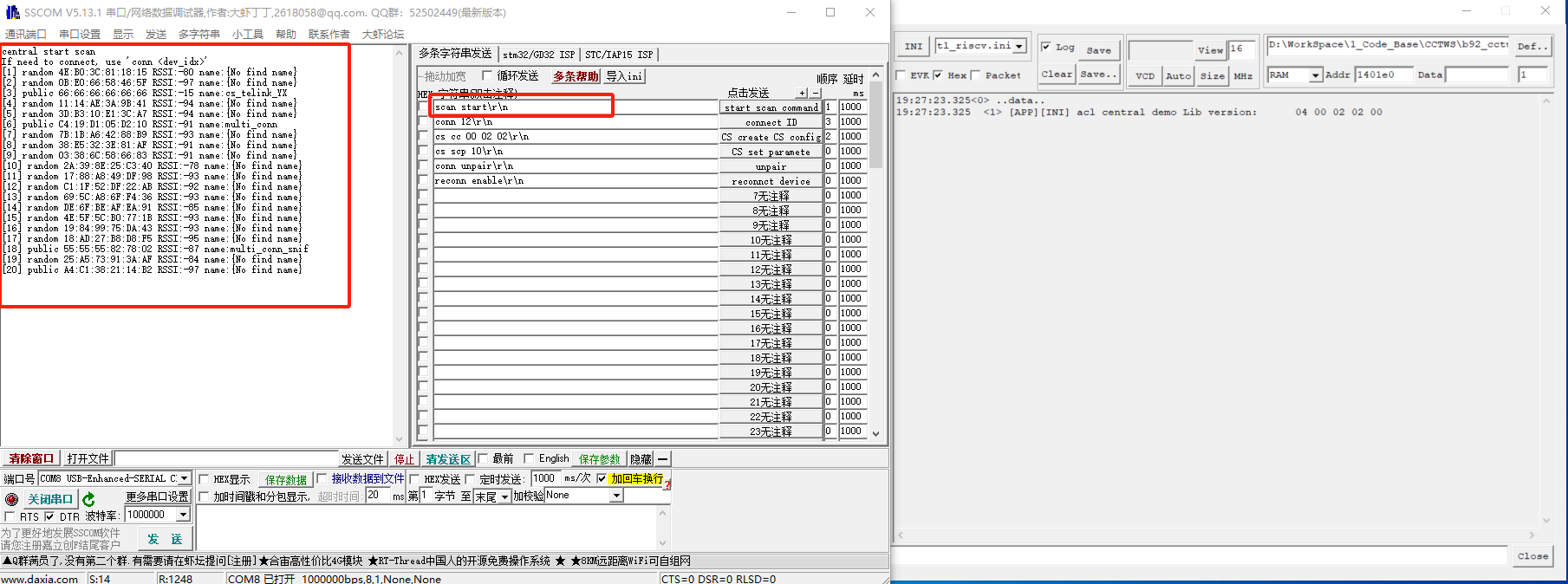Switch to the stm32/GD32 ISP tab
The height and width of the screenshot is (584, 1568).
[x=538, y=54]
